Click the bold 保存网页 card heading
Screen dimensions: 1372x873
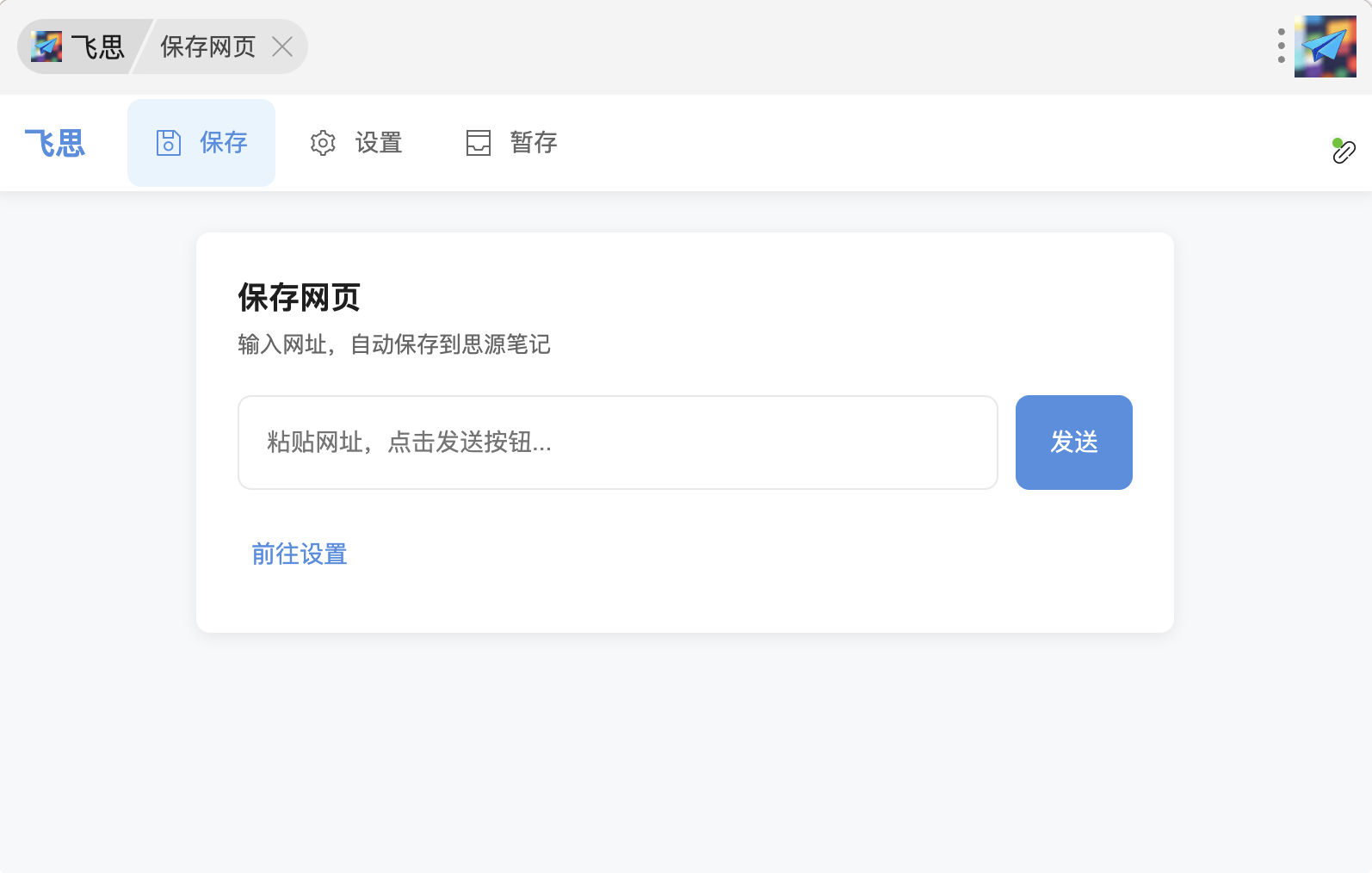tap(299, 298)
